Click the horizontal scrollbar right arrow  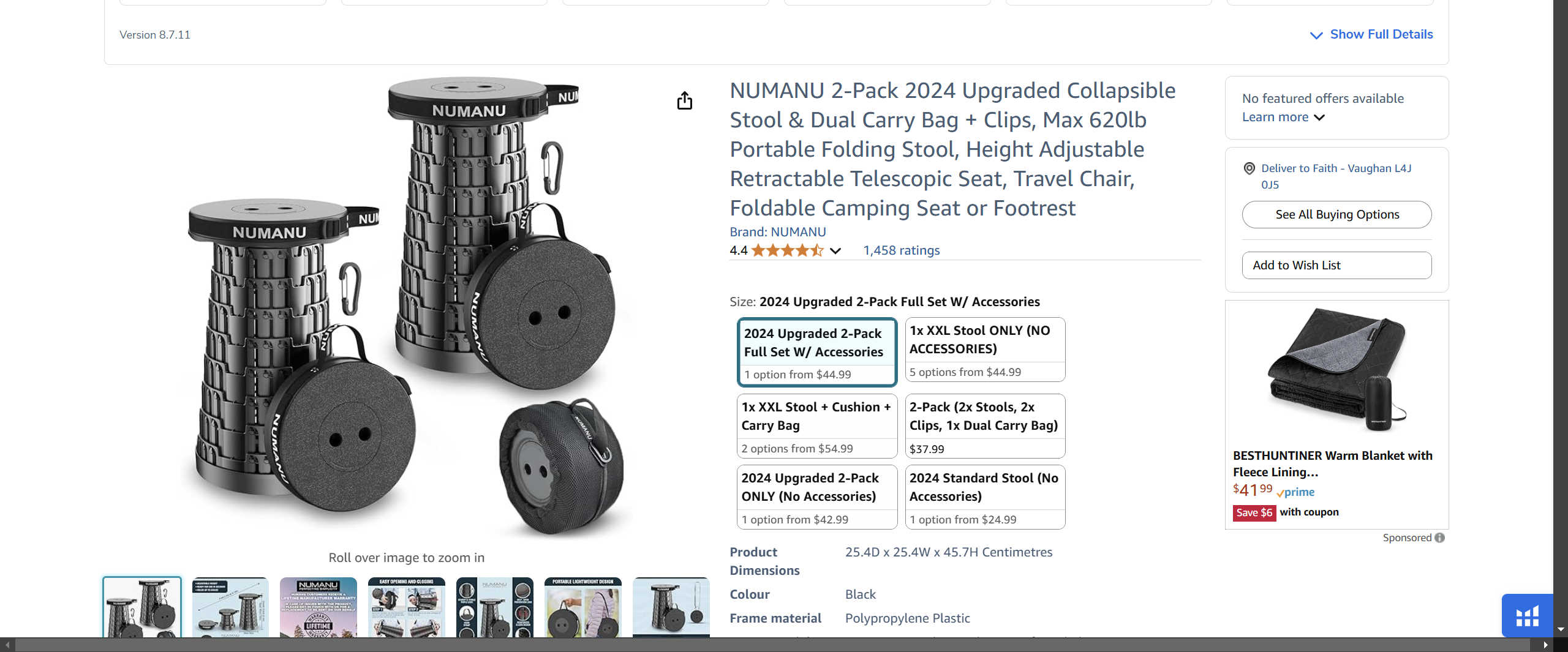pos(1545,645)
